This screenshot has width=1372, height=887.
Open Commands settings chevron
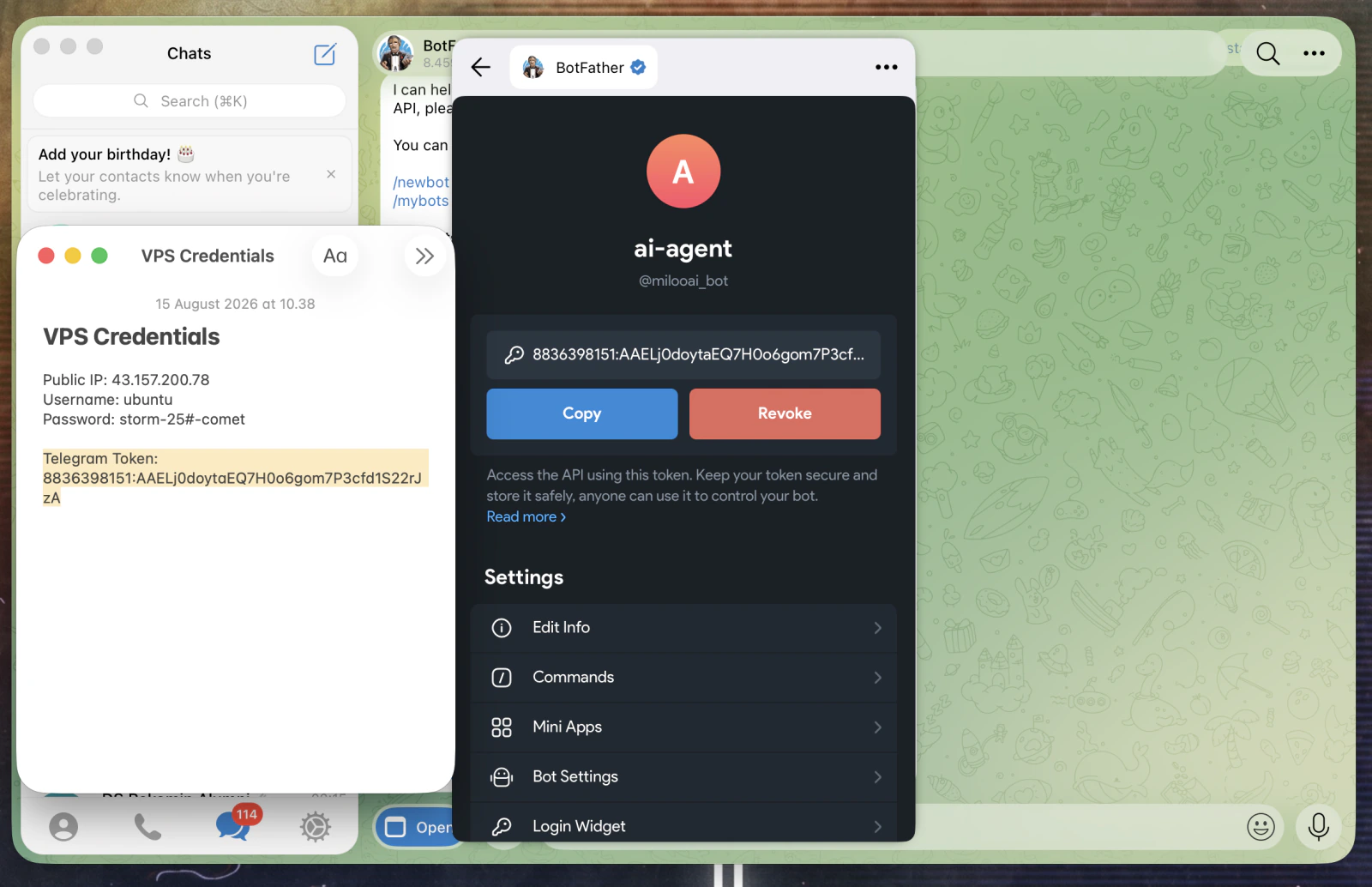point(877,678)
